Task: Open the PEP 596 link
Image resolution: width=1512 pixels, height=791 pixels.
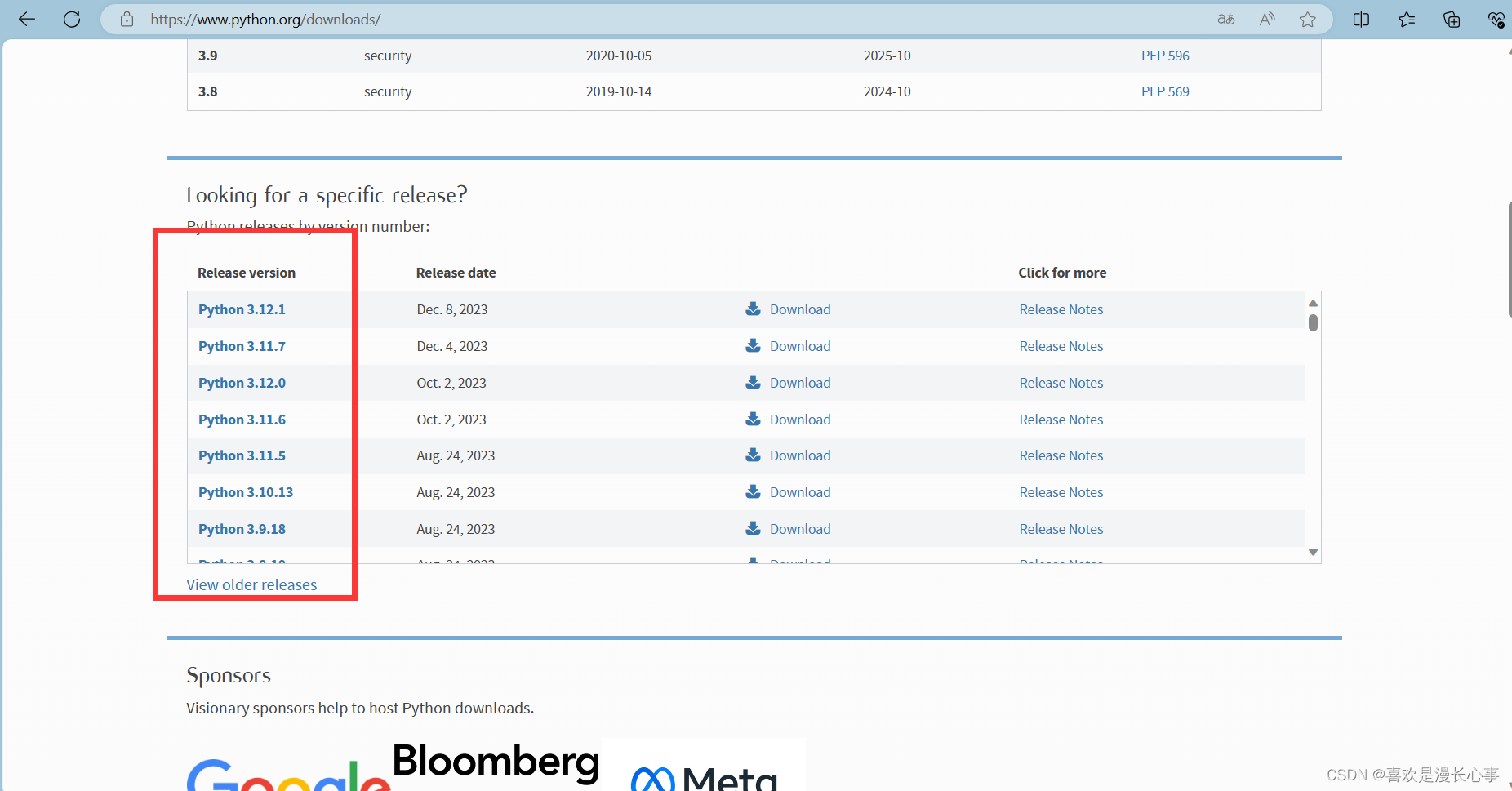Action: point(1165,56)
